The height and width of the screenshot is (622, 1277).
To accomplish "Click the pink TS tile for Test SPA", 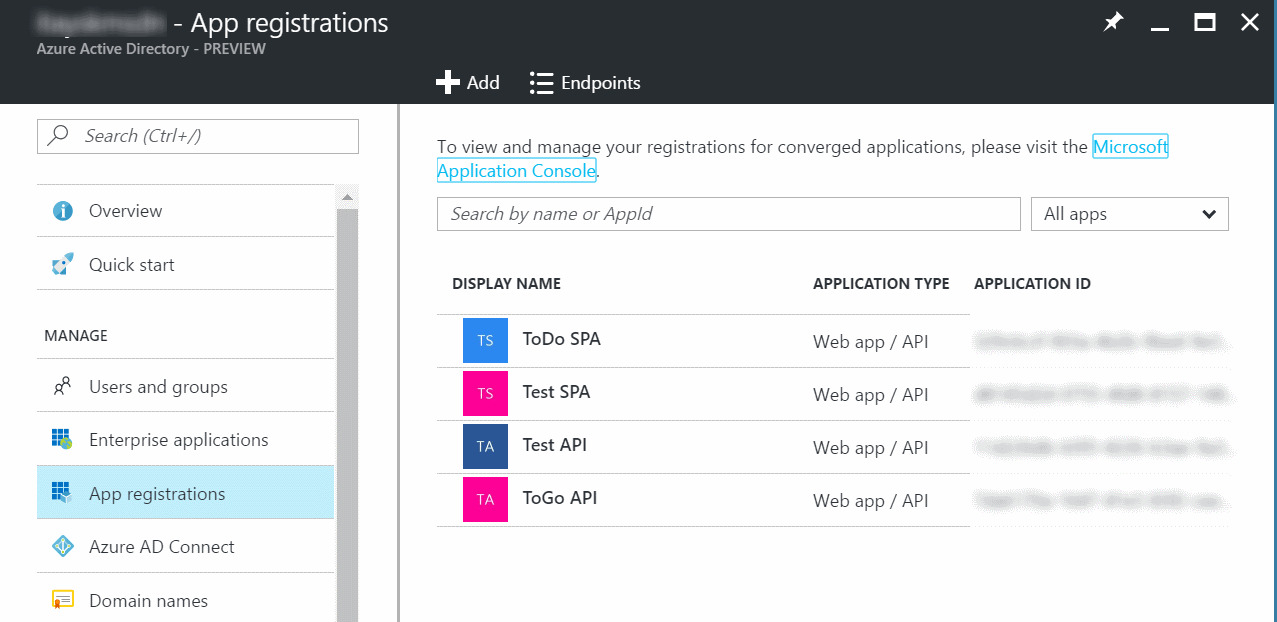I will pyautogui.click(x=485, y=394).
